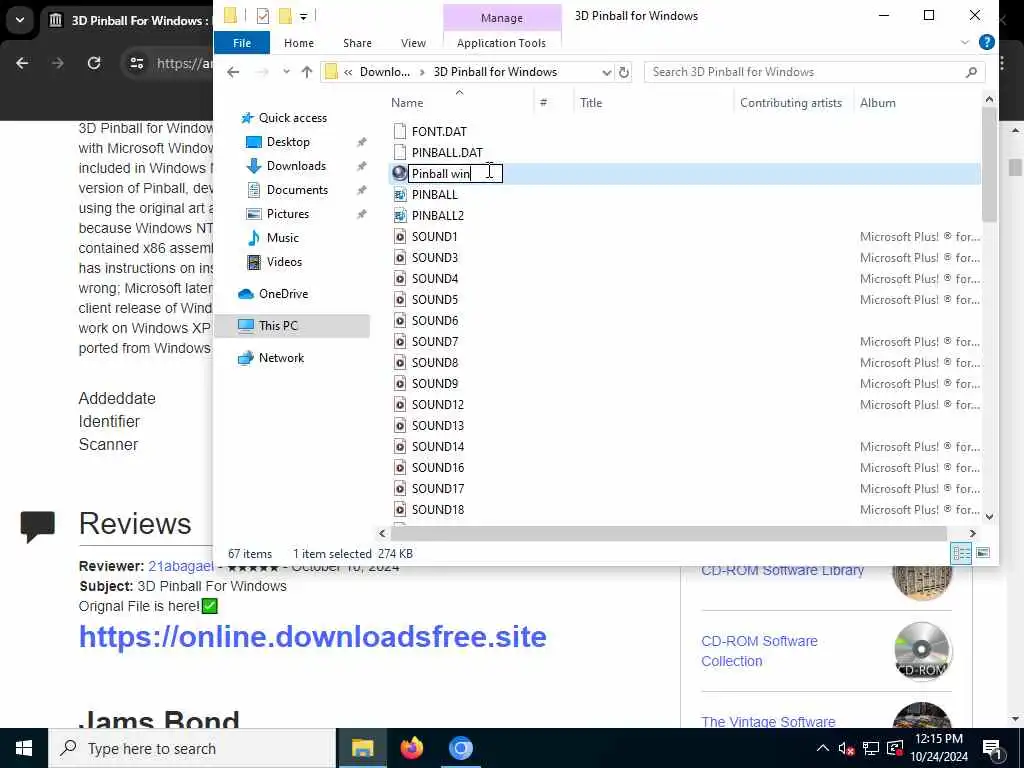
Task: Open The Vintage Software link
Action: coord(768,722)
